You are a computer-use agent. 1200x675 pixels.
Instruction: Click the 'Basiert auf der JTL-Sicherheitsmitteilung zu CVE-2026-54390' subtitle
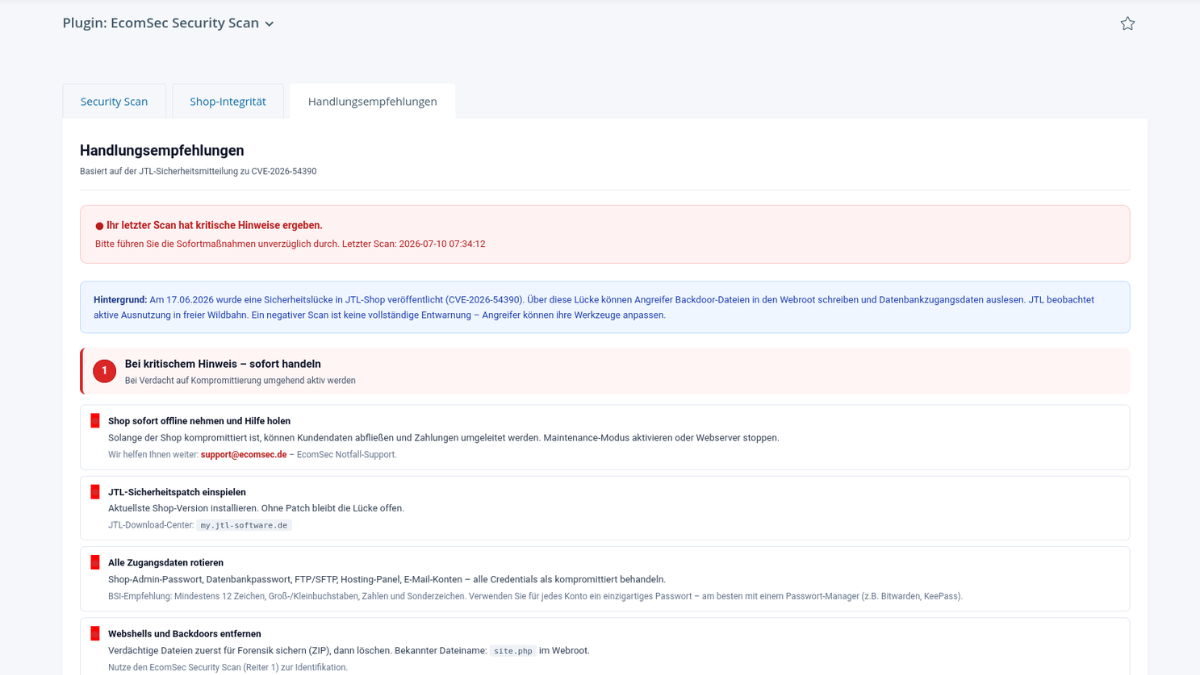(198, 171)
